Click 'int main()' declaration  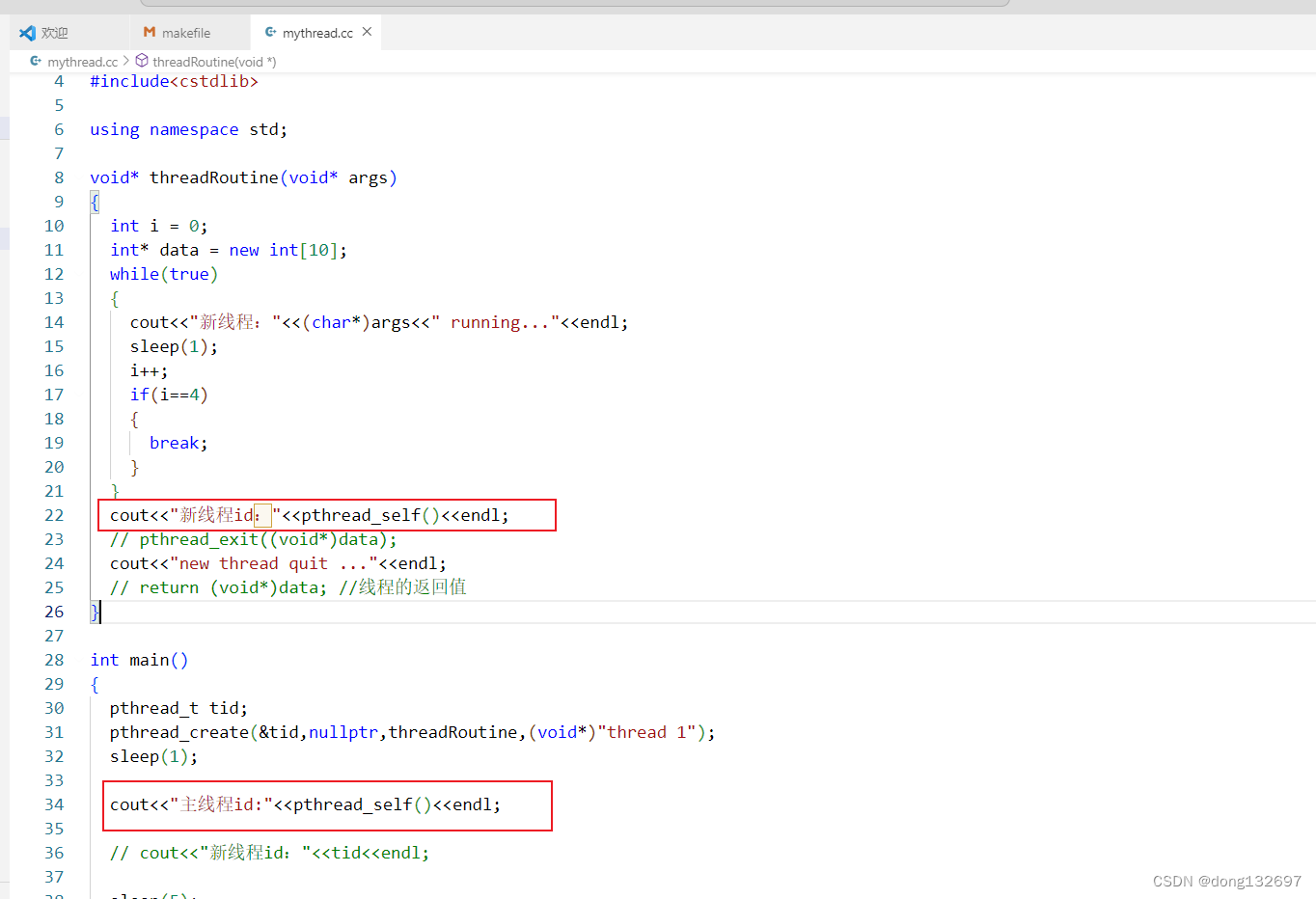click(139, 660)
